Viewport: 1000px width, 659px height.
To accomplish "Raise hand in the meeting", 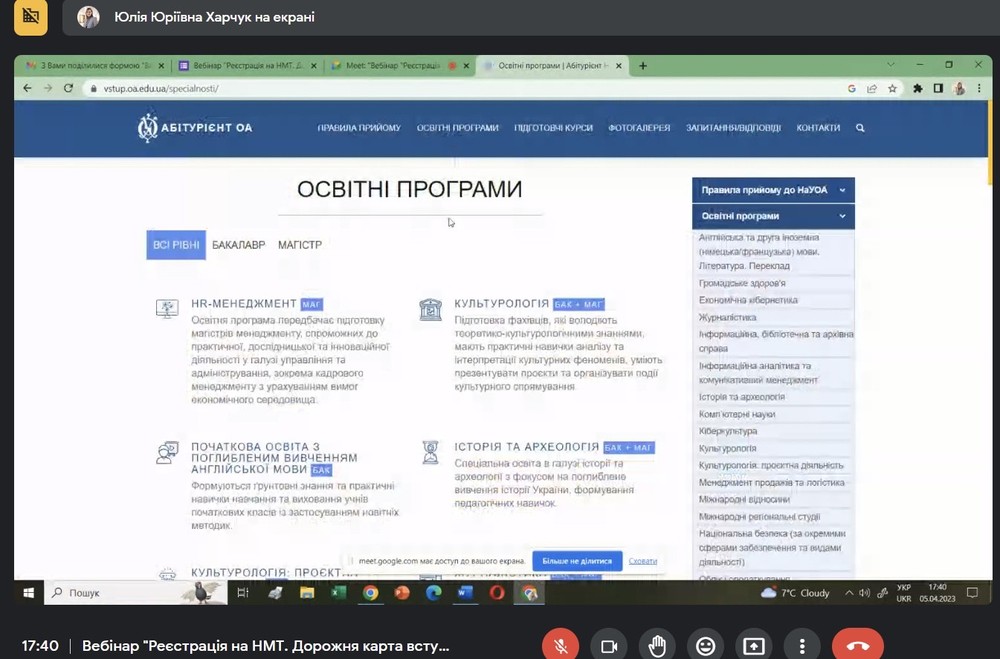I will [x=657, y=645].
